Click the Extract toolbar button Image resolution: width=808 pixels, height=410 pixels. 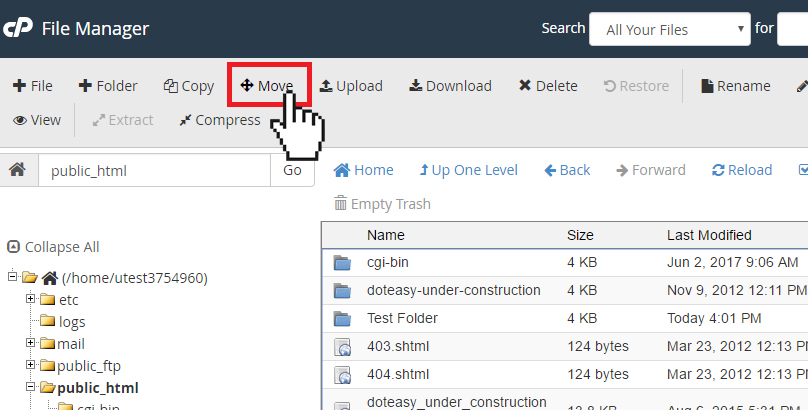click(123, 120)
